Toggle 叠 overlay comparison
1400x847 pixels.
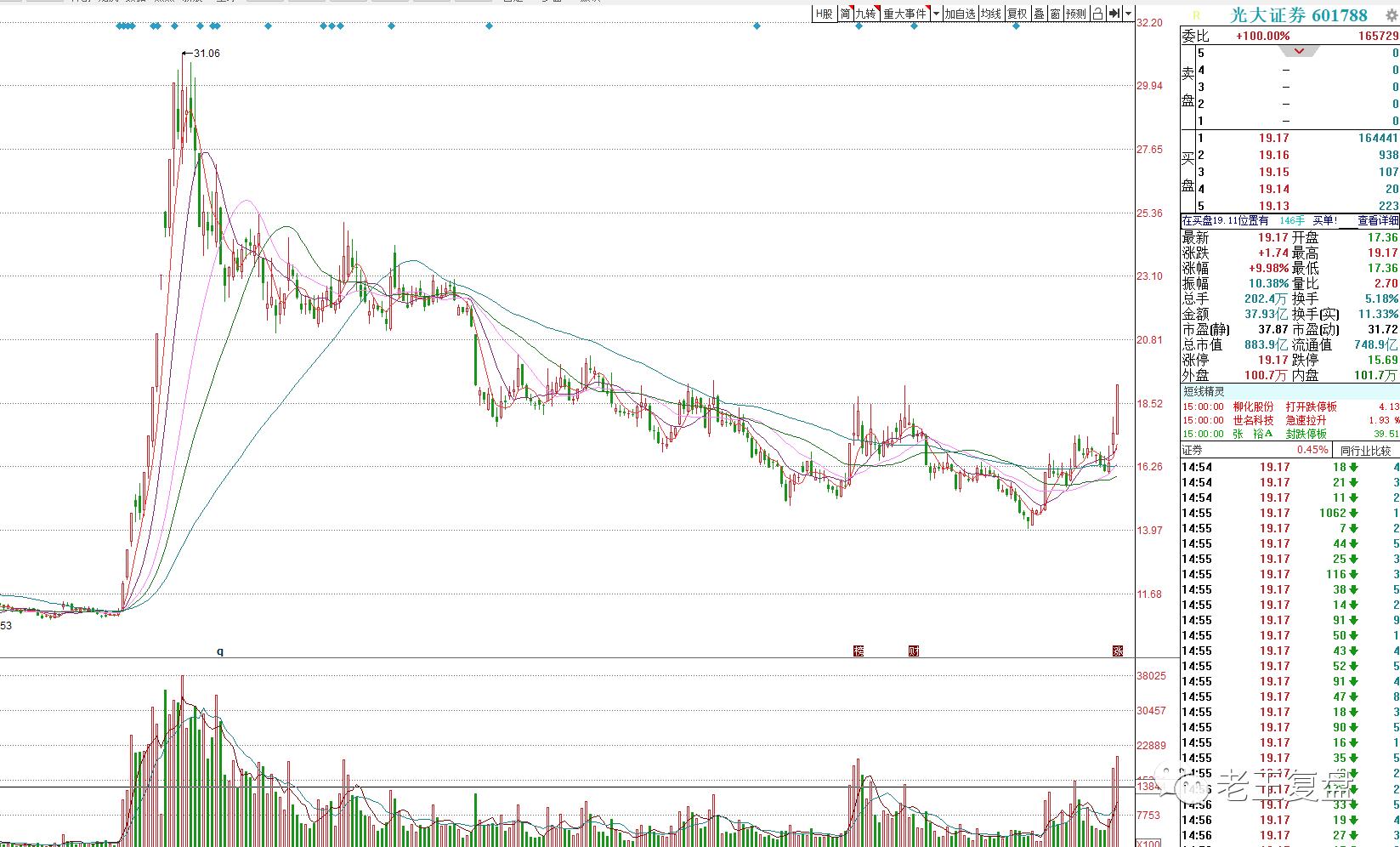click(1039, 14)
